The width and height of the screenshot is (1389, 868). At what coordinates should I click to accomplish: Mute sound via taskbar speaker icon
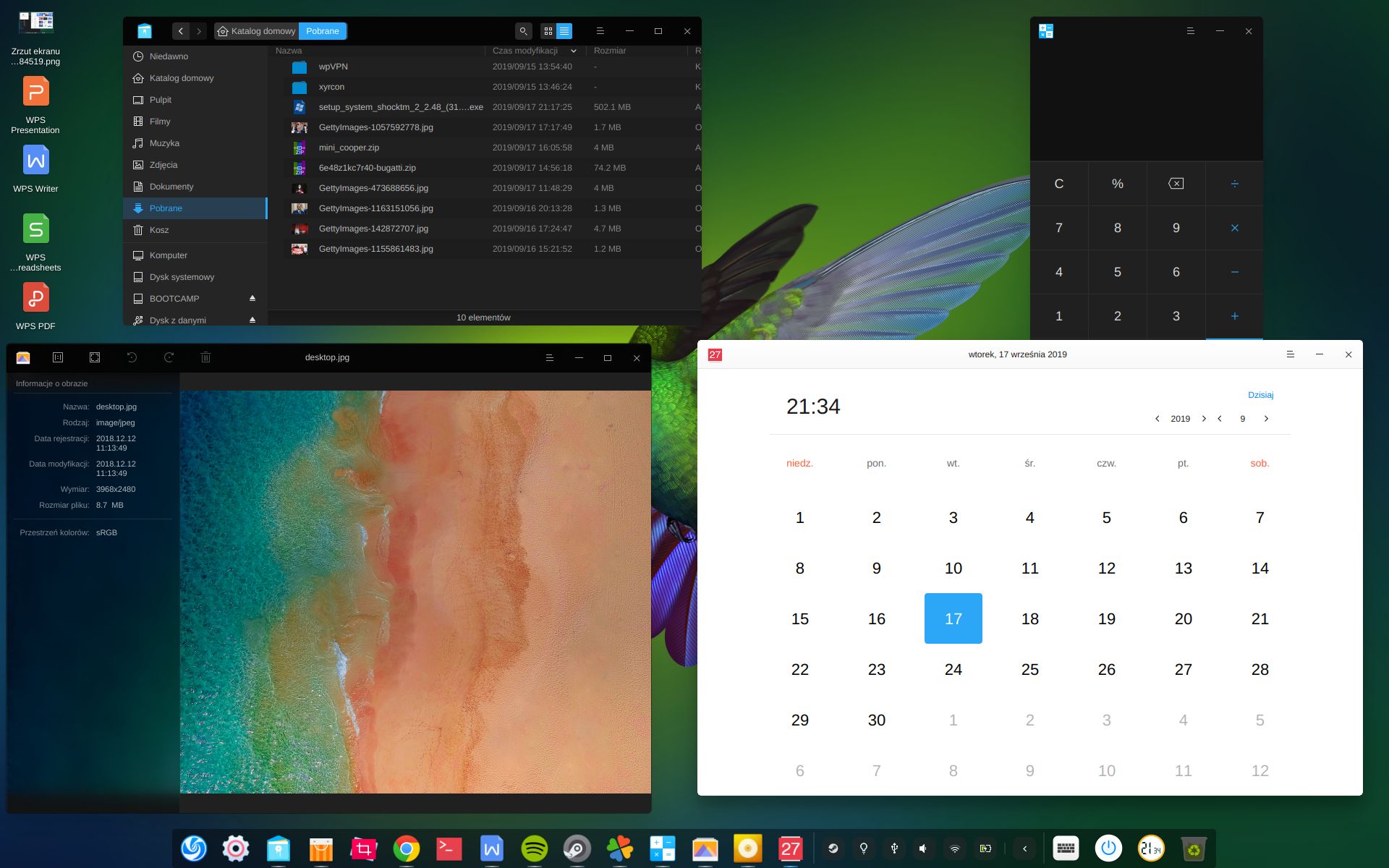(x=922, y=848)
